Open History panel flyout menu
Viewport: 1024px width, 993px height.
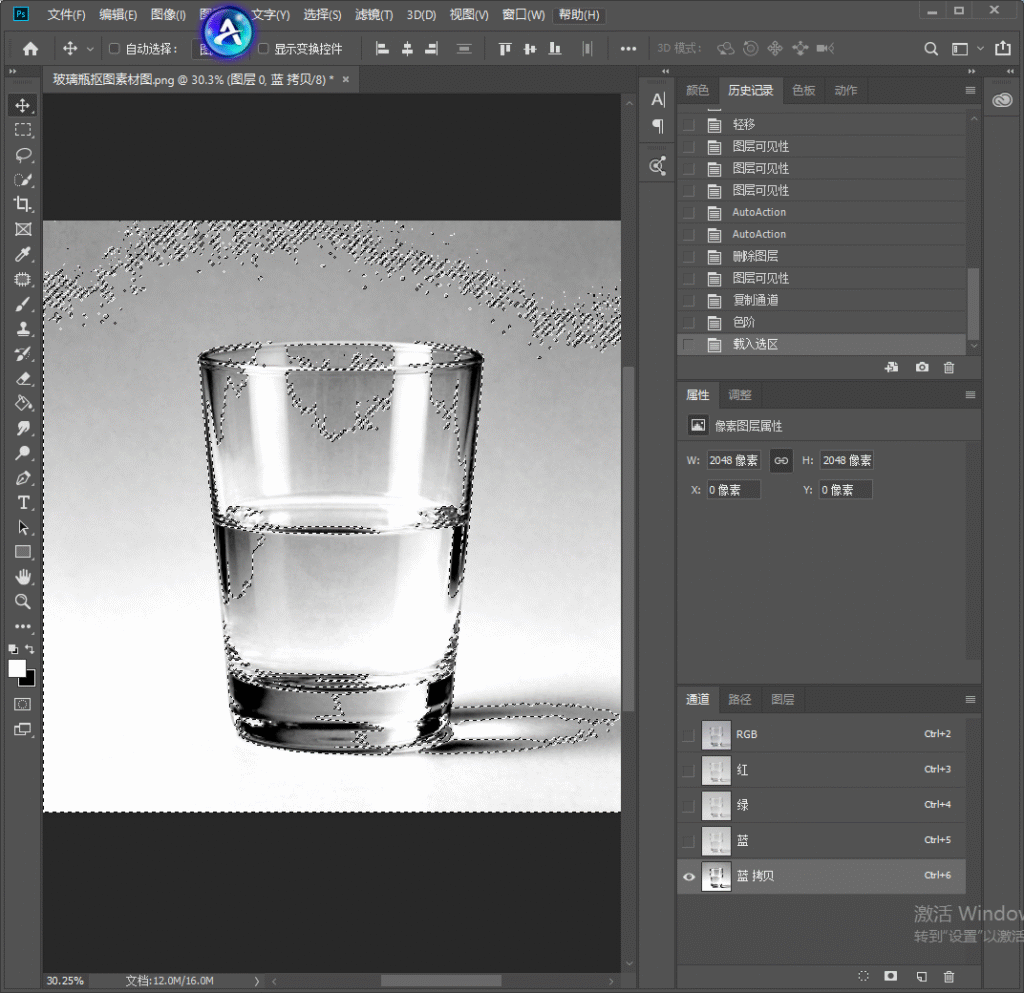point(970,90)
